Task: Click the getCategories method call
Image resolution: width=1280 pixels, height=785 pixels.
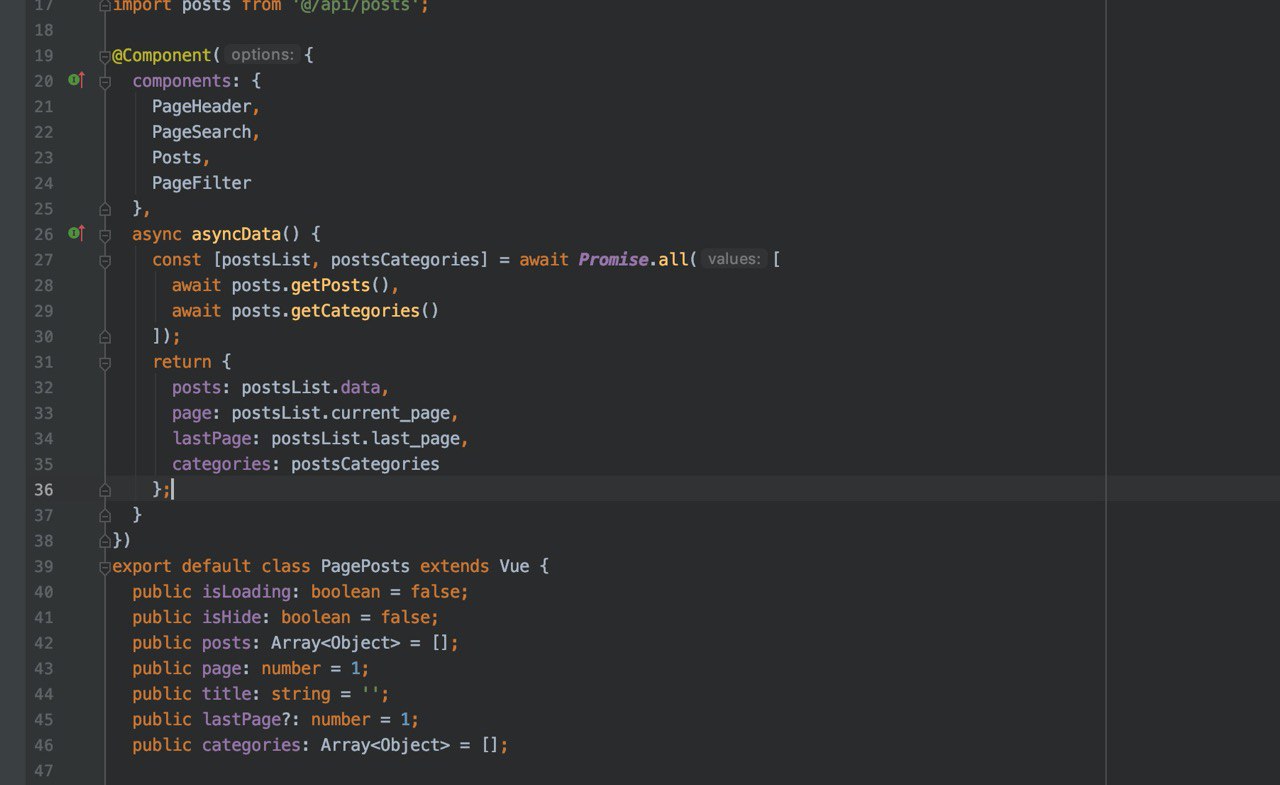Action: pyautogui.click(x=355, y=310)
